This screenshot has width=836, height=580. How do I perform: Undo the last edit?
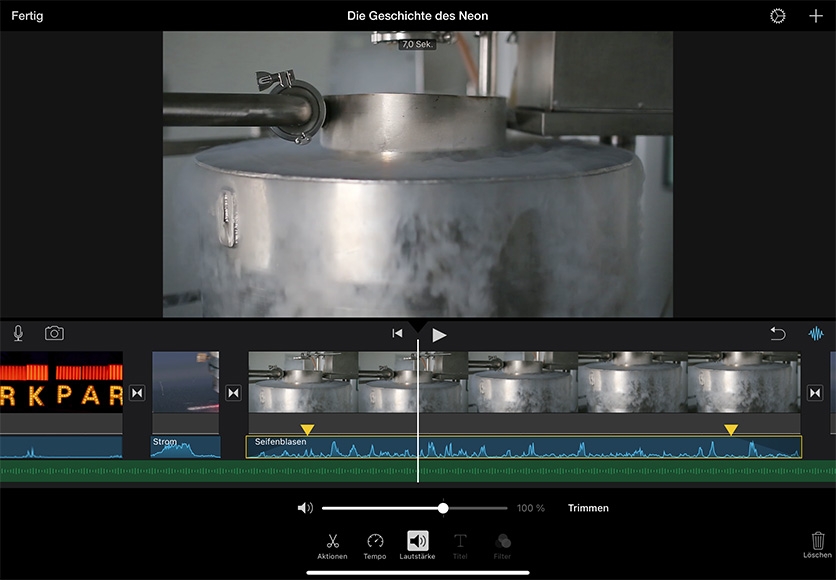(x=778, y=334)
